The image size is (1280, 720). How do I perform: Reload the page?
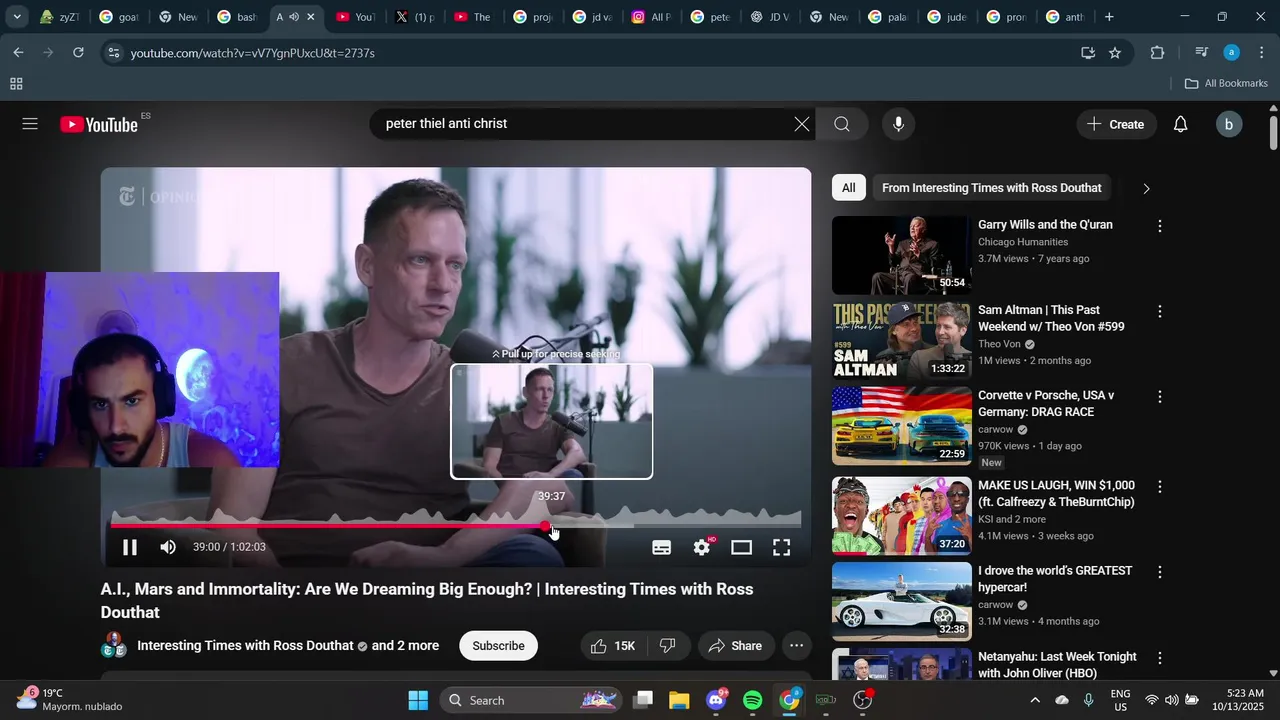point(78,52)
